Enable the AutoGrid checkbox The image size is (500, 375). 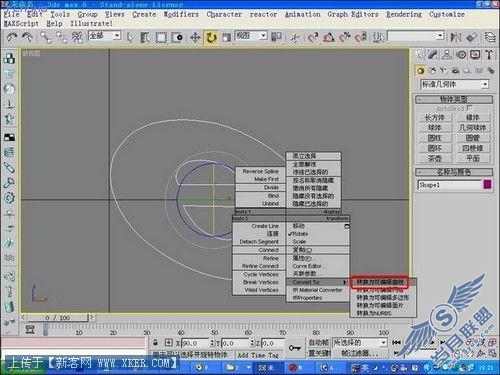coord(469,108)
